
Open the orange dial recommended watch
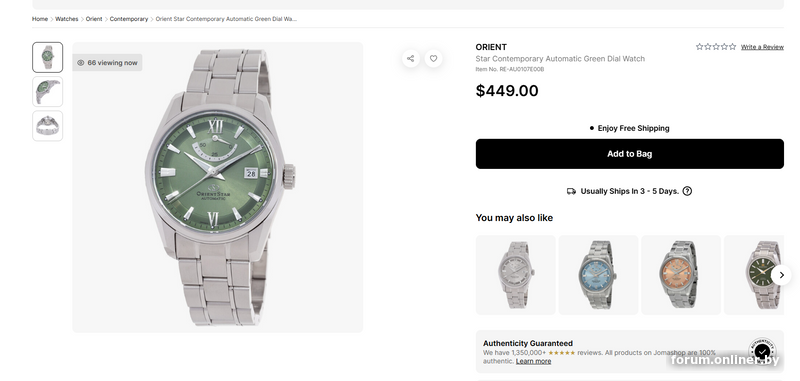681,275
